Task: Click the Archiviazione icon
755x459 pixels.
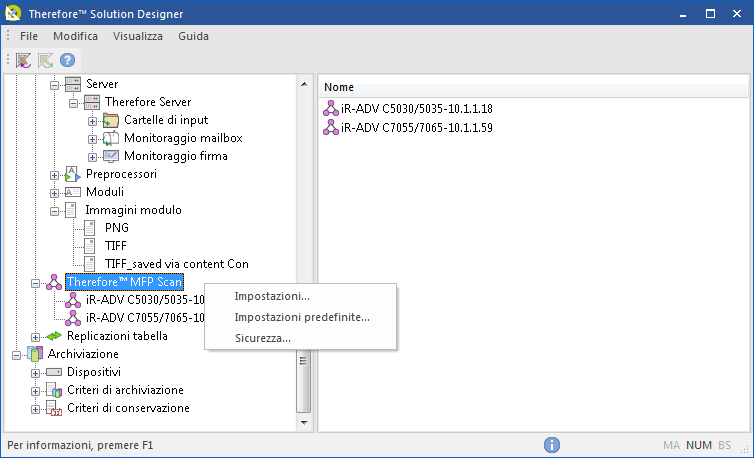Action: (35, 354)
